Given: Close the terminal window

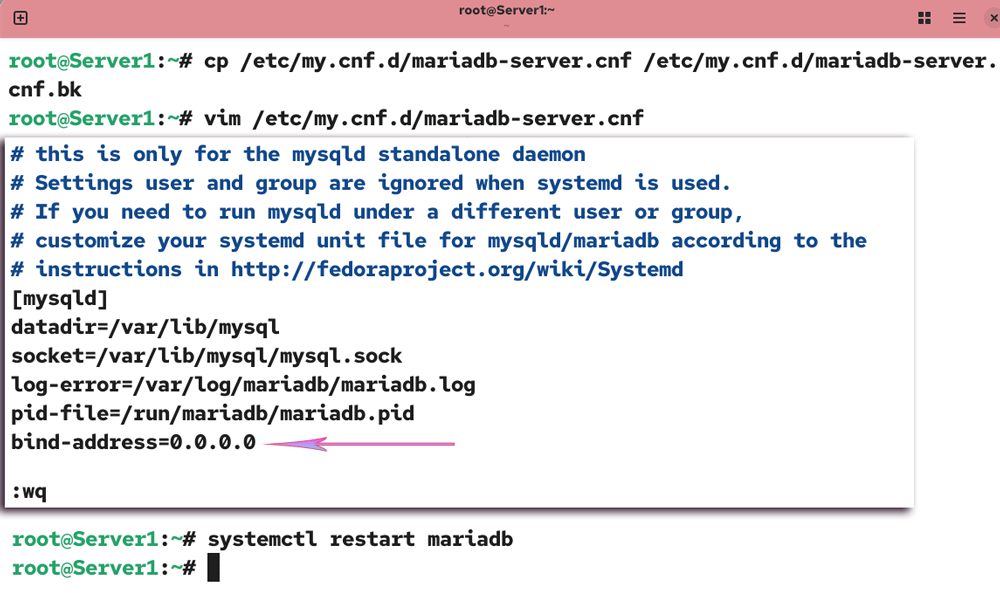Looking at the screenshot, I should tap(993, 18).
